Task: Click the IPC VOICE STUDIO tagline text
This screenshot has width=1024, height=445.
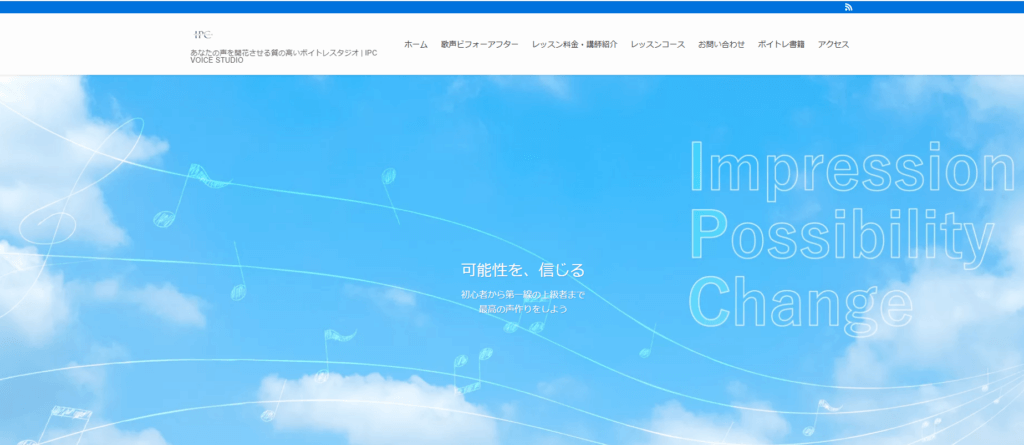Action: [283, 56]
